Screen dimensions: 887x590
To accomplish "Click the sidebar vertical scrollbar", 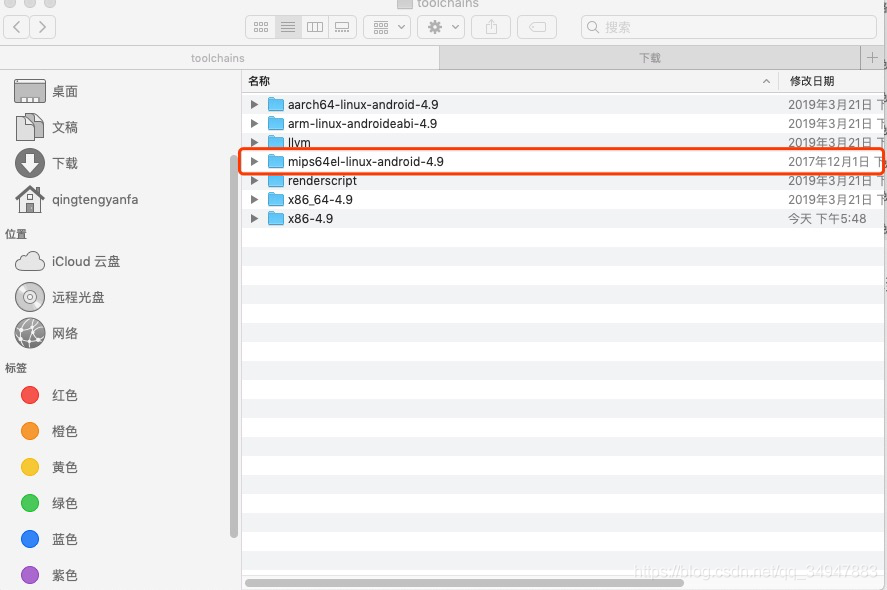I will click(234, 346).
